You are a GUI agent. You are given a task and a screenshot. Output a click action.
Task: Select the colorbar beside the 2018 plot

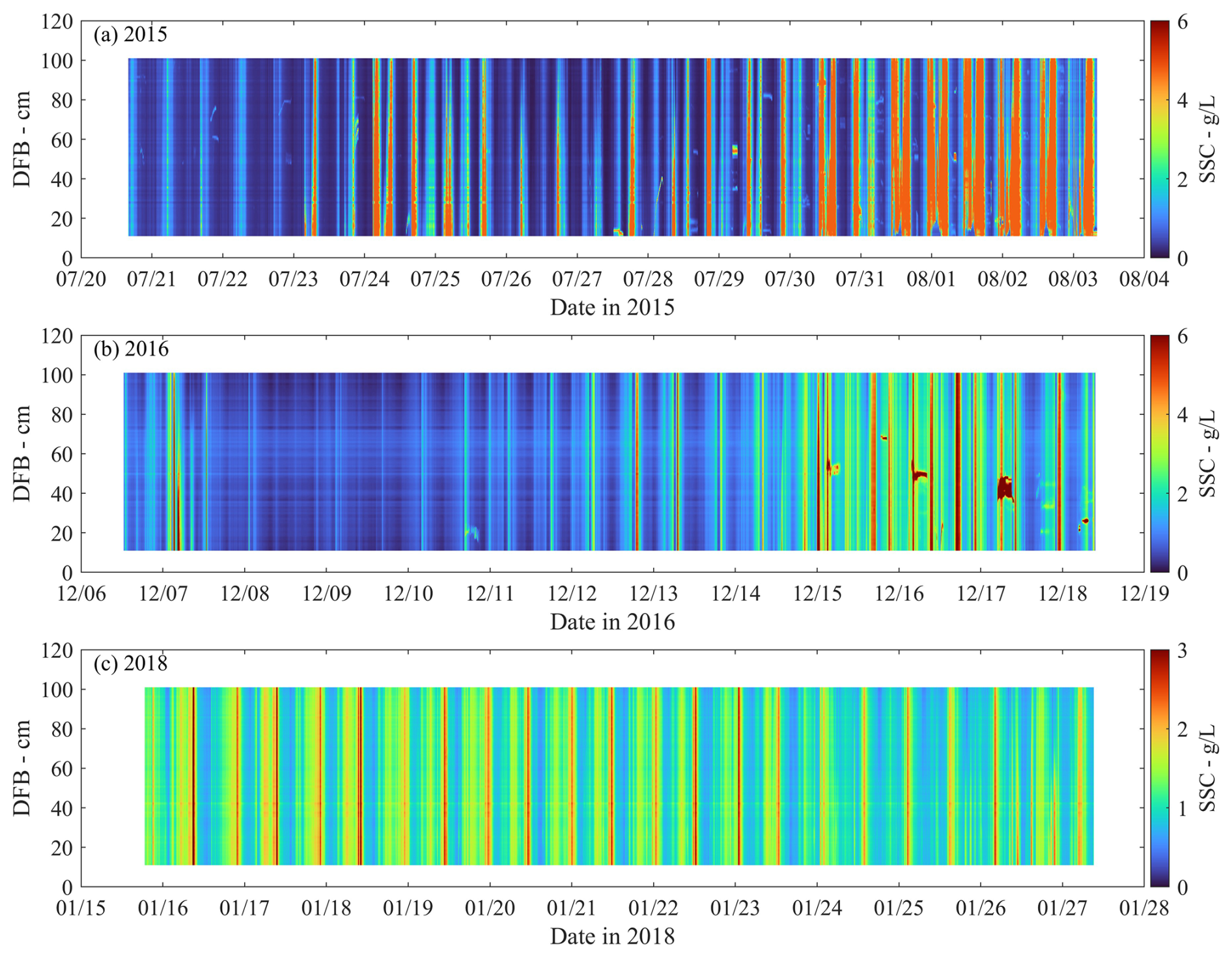[x=1160, y=769]
